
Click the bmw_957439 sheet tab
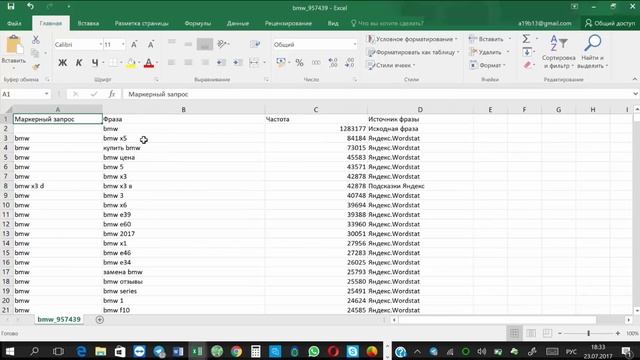59,320
